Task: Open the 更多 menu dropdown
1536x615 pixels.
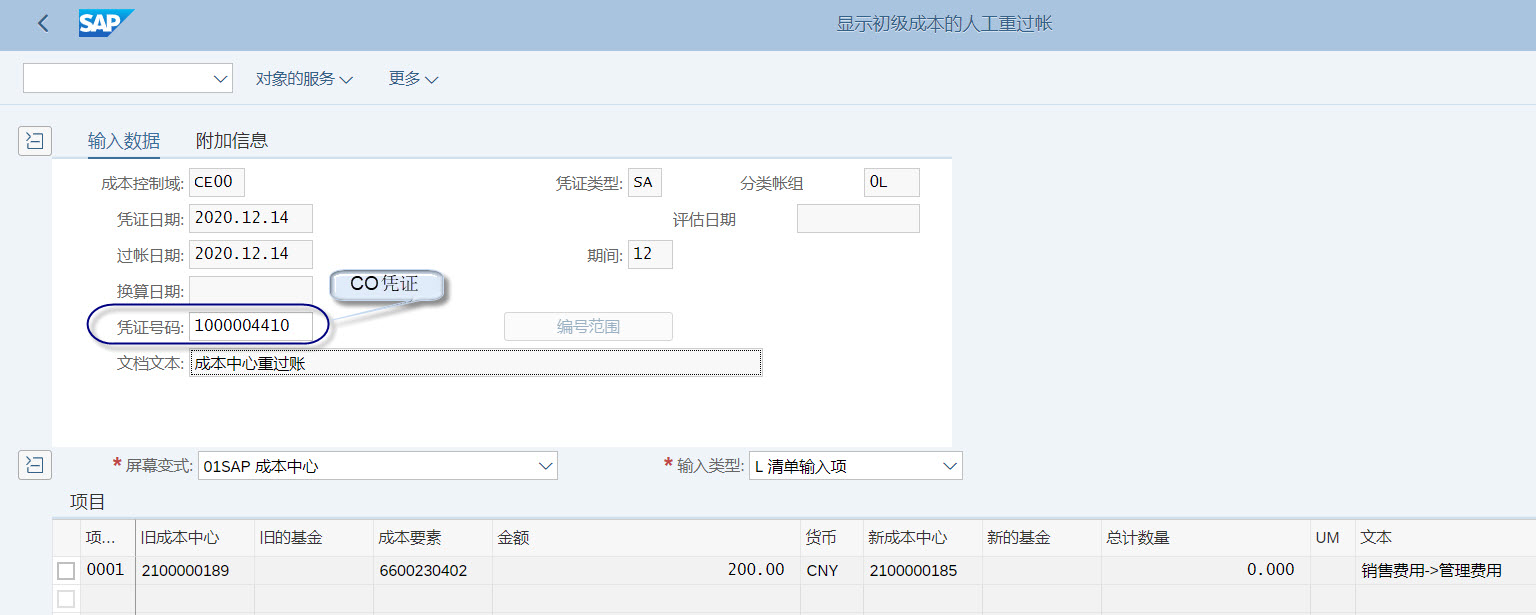Action: coord(412,77)
